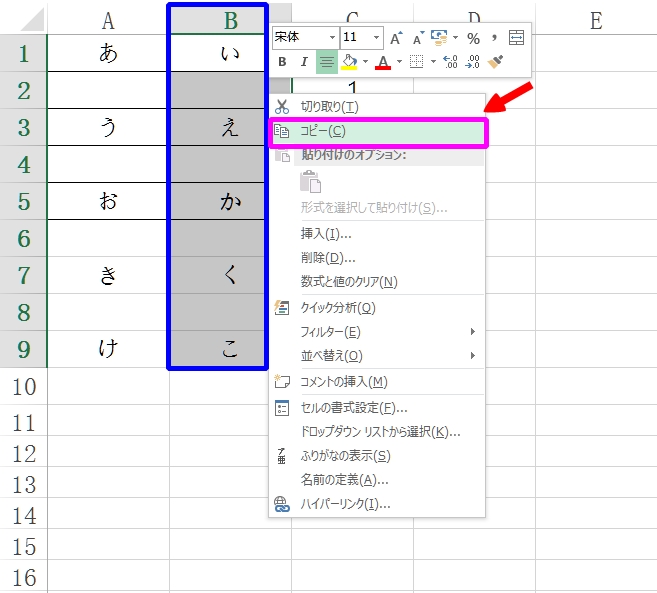Select column A header

108,20
